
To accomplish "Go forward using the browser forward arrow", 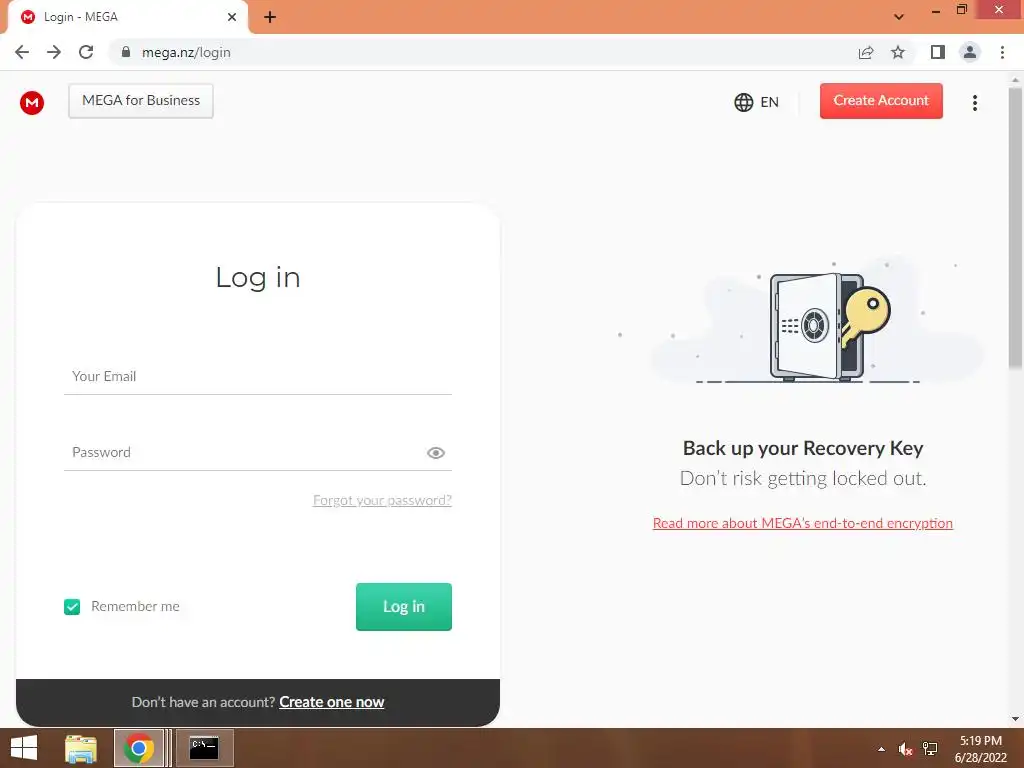I will tap(54, 52).
